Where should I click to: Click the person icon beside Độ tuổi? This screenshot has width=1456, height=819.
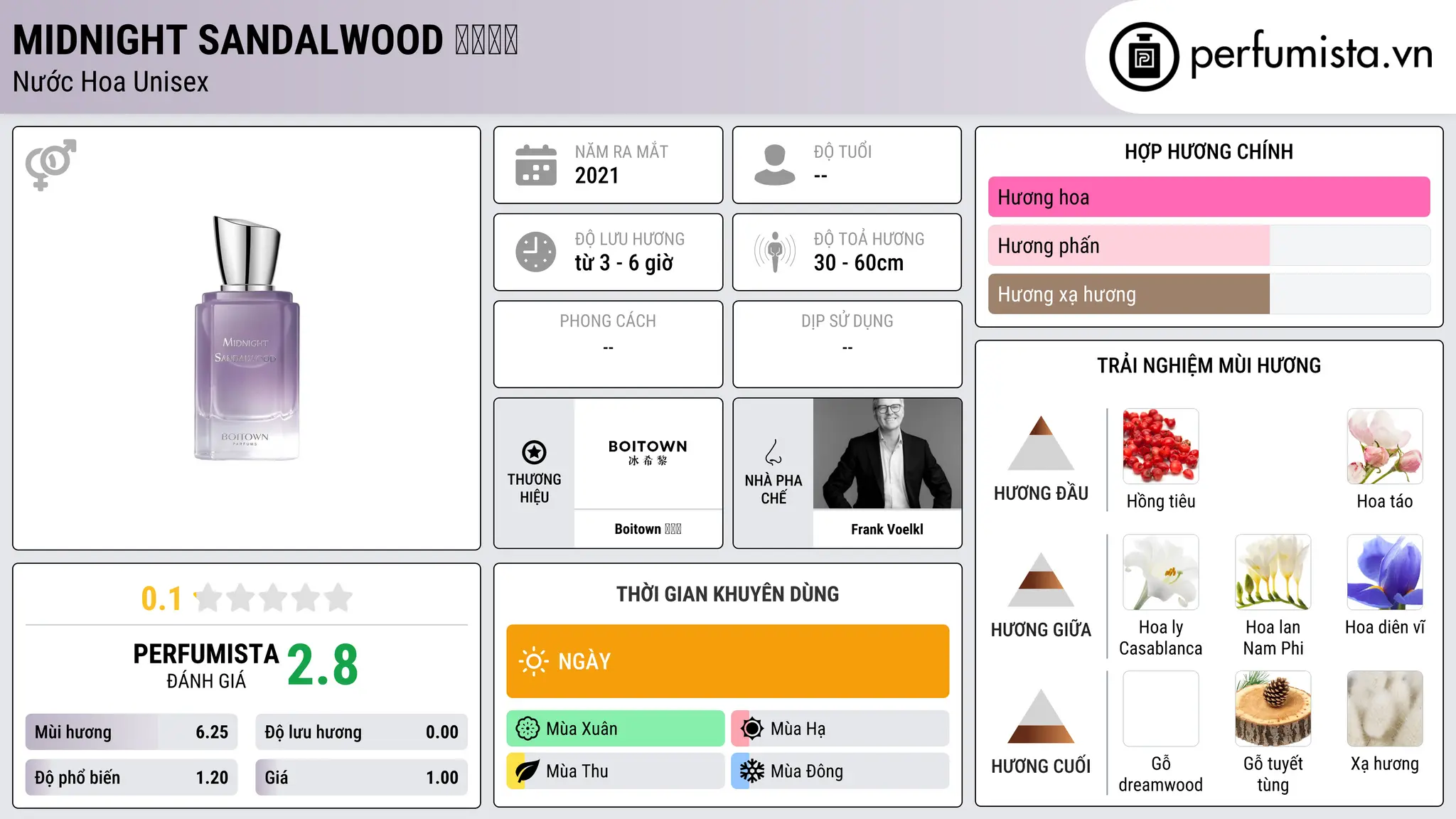click(775, 165)
